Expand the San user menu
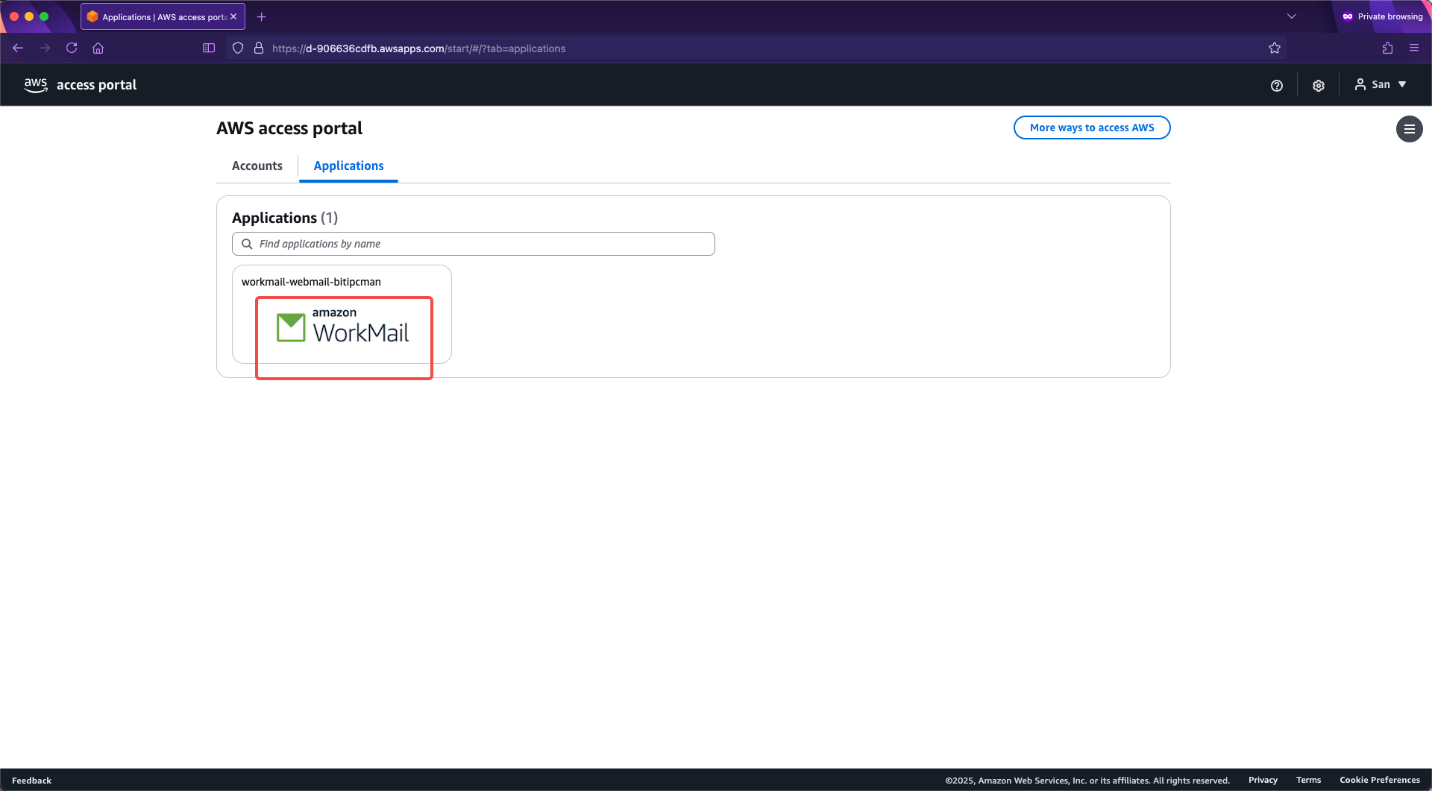1432x791 pixels. click(x=1381, y=85)
